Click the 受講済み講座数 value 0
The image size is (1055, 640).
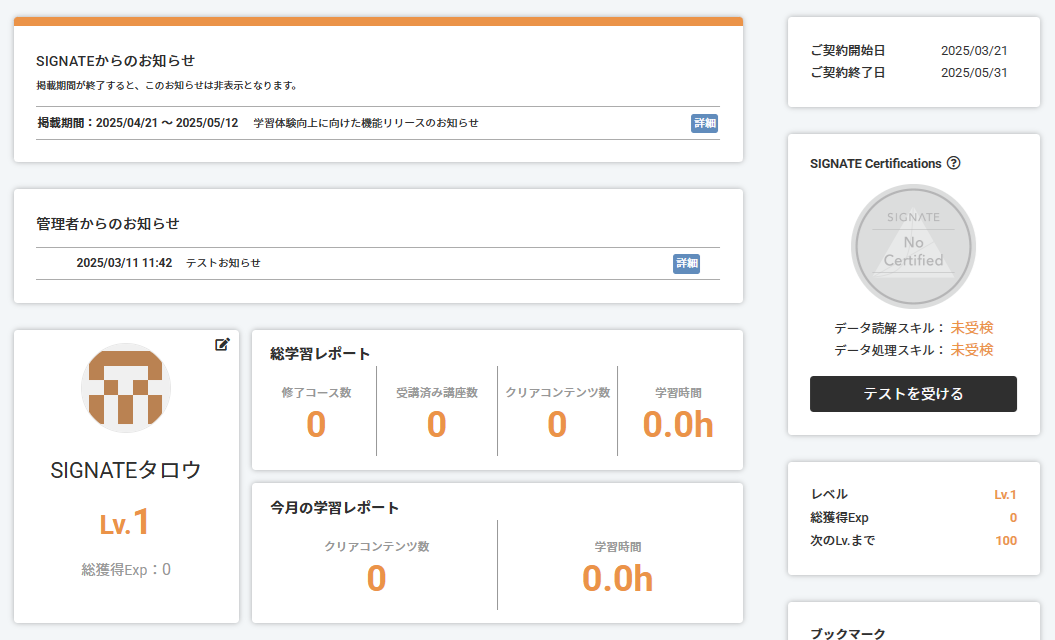click(437, 425)
